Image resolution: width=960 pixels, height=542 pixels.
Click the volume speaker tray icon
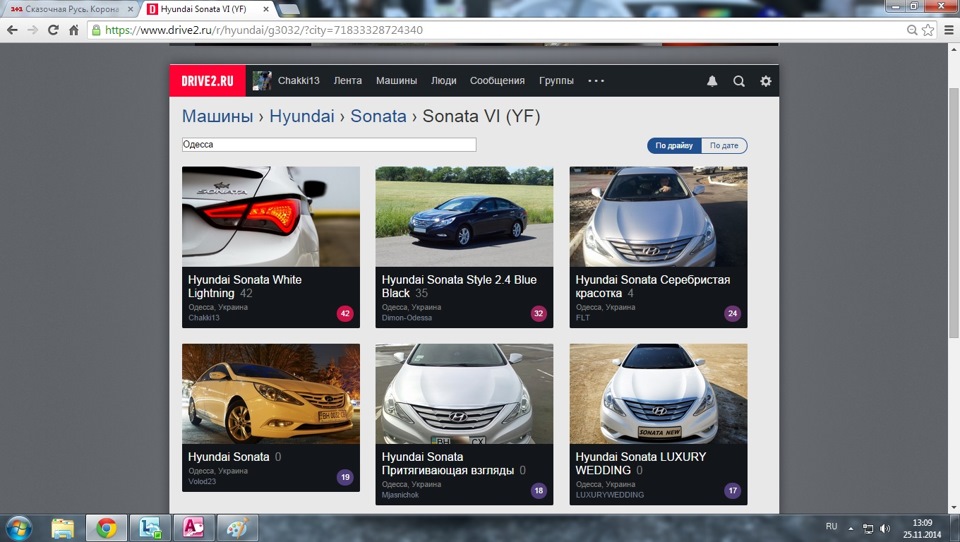pos(885,528)
